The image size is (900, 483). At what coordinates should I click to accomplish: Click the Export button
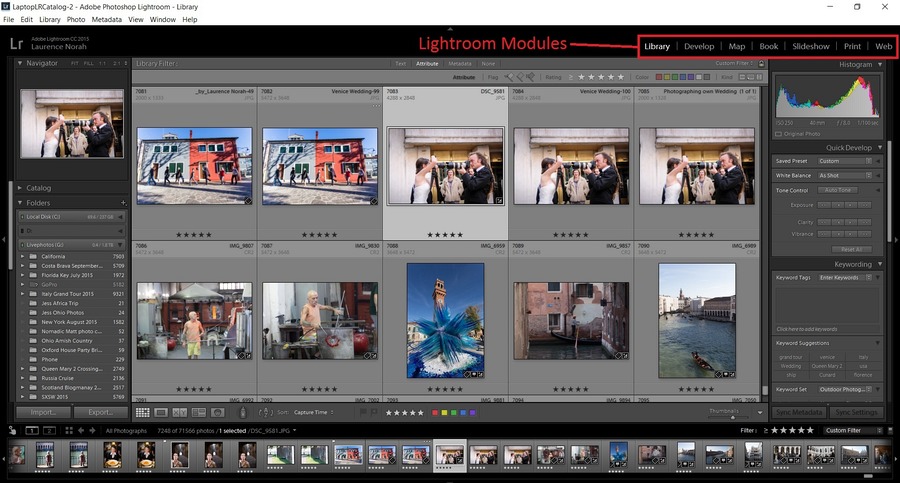(100, 412)
